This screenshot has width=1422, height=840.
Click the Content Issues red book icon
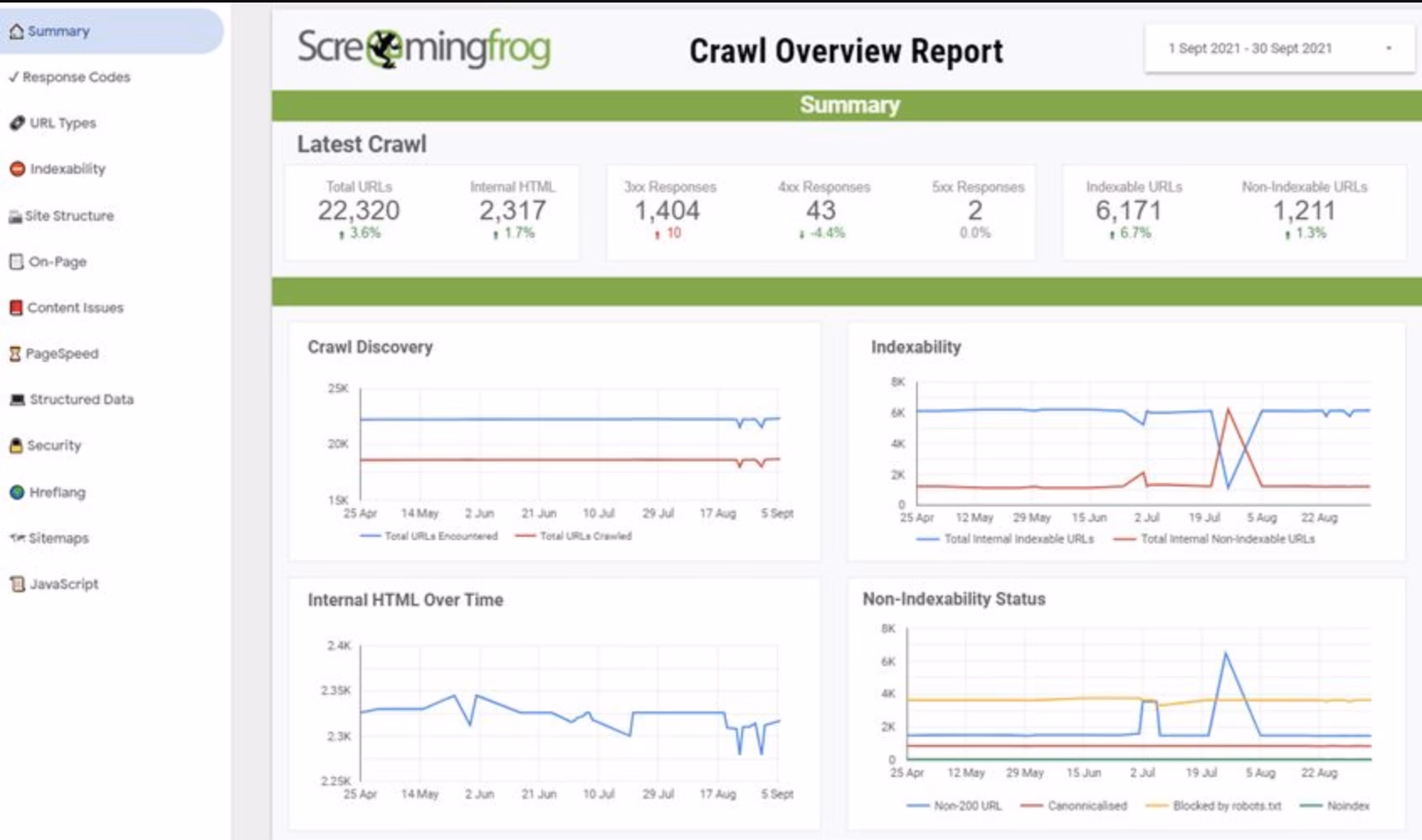click(15, 307)
